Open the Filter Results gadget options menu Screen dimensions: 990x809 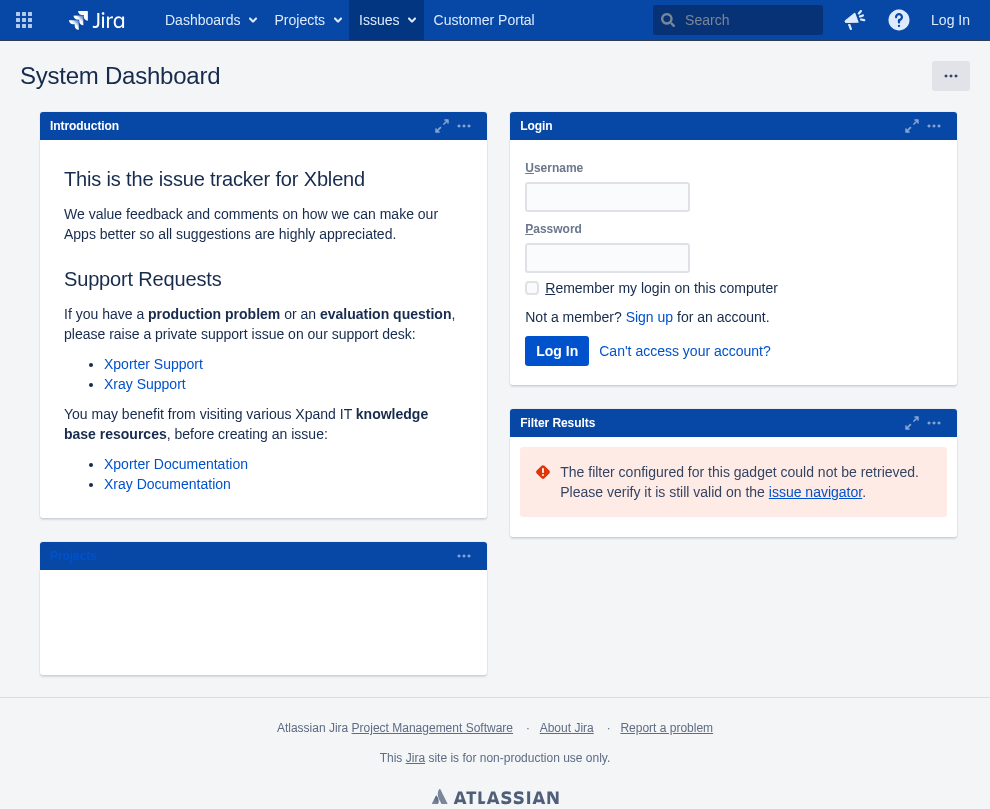(x=934, y=423)
